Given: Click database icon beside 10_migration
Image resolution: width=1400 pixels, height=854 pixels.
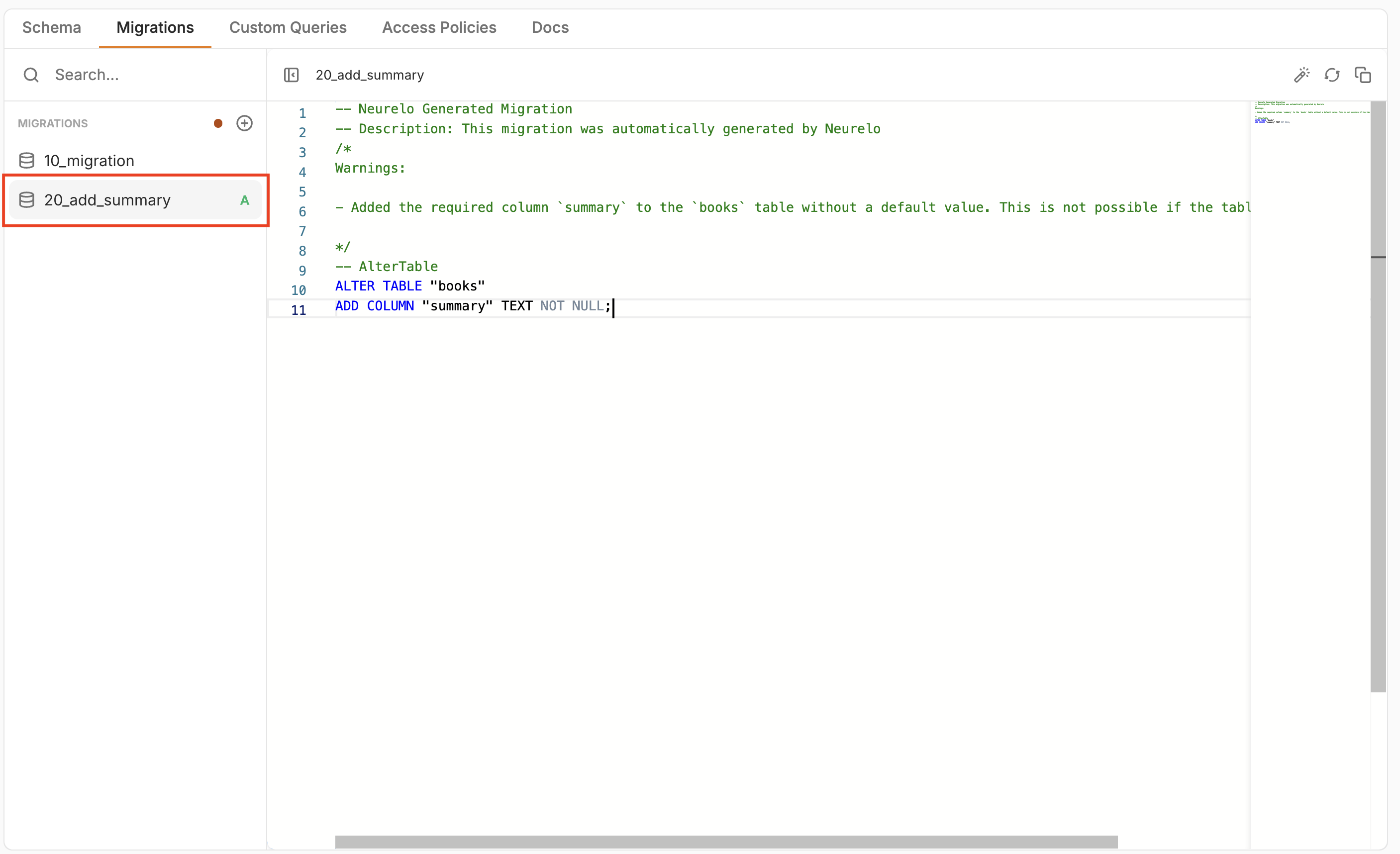Looking at the screenshot, I should pos(27,161).
